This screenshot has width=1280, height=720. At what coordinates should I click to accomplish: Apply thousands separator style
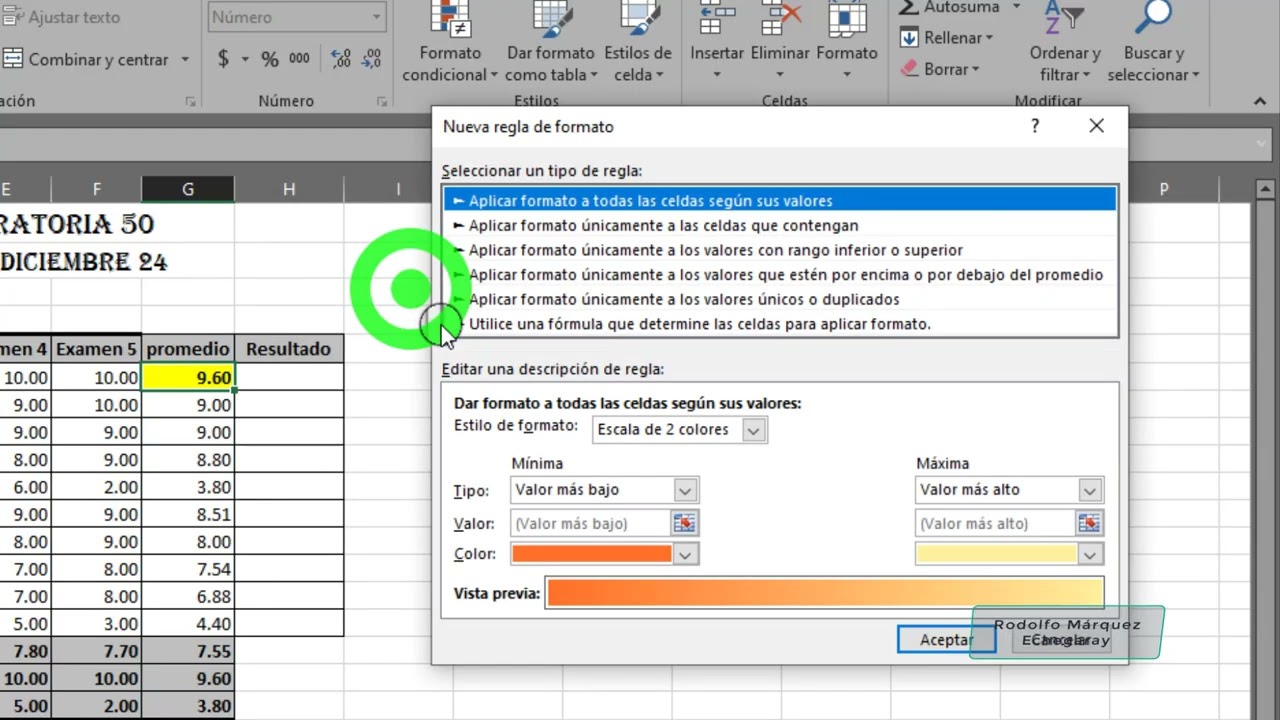(299, 59)
